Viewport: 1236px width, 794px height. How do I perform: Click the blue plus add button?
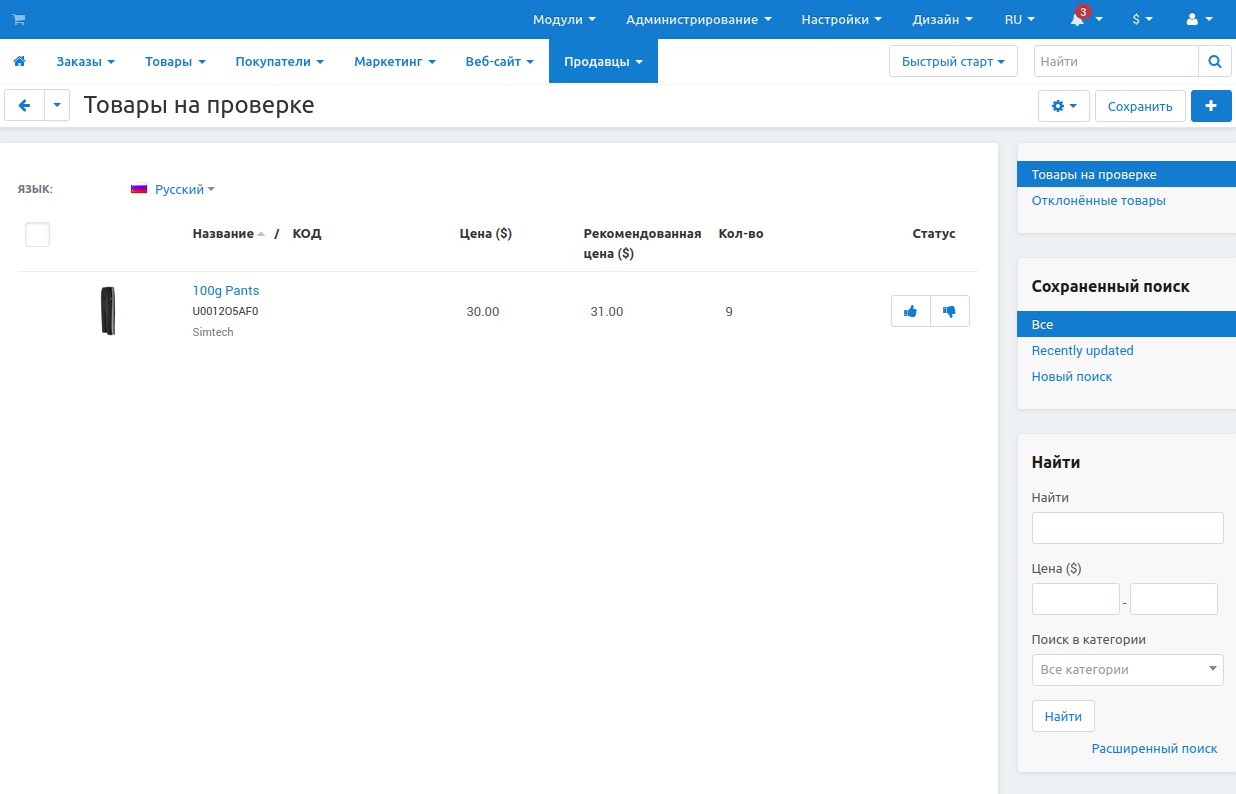coord(1211,106)
